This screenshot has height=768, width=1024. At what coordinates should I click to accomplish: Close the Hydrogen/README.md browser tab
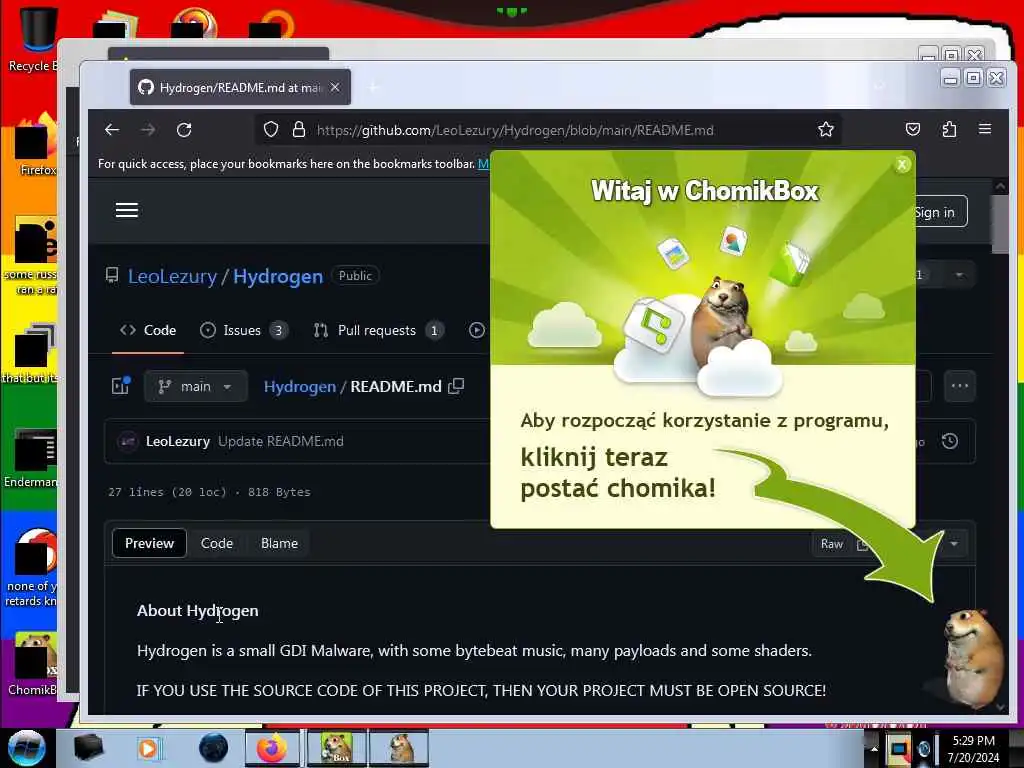(335, 87)
